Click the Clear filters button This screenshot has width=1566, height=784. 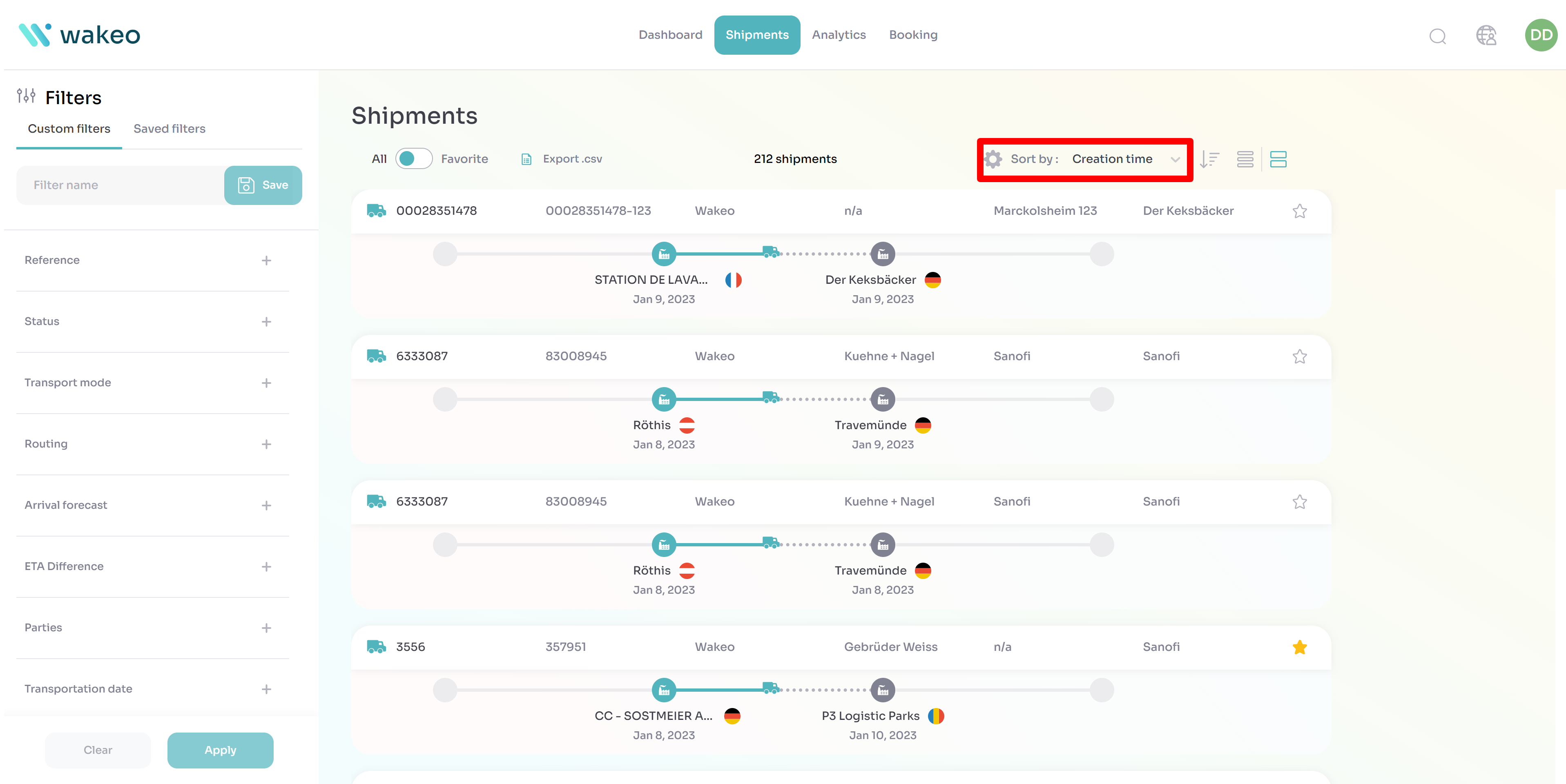(x=97, y=750)
